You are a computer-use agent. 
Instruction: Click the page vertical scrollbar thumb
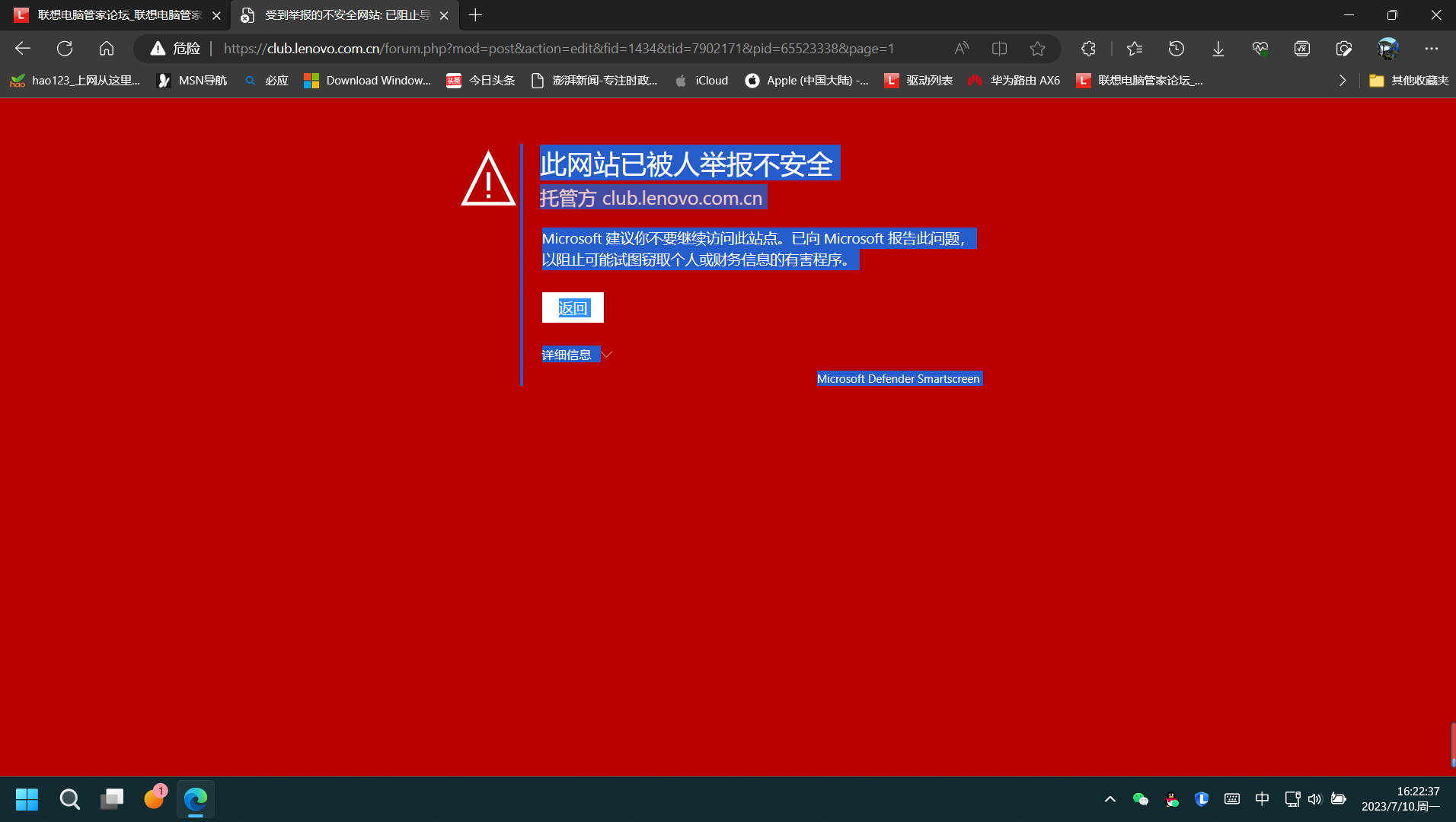[1453, 744]
